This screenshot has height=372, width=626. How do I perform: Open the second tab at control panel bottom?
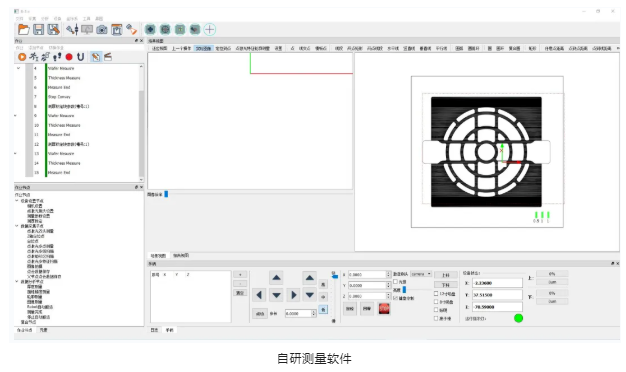pyautogui.click(x=170, y=330)
